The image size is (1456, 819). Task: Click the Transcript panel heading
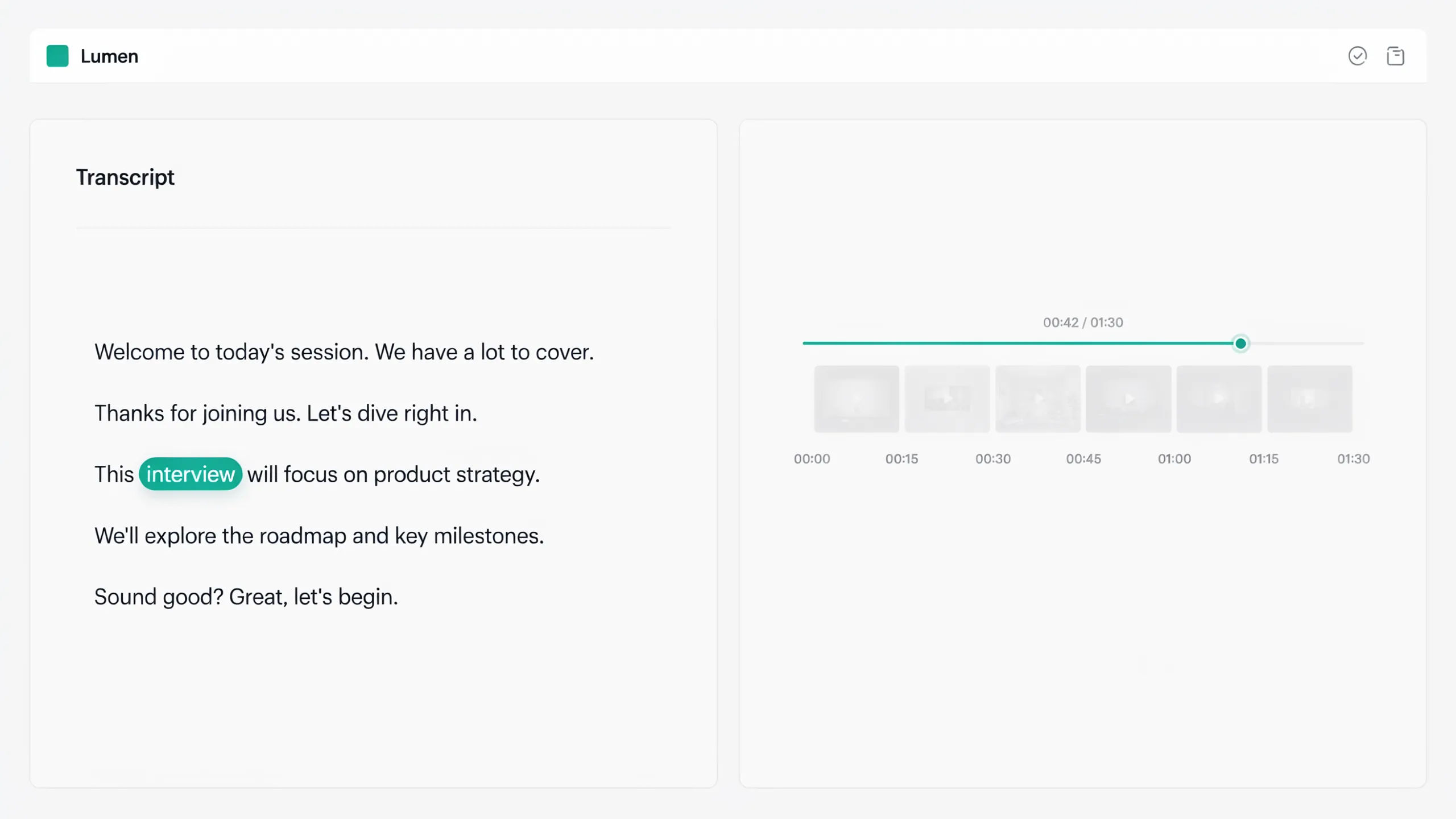[x=125, y=177]
